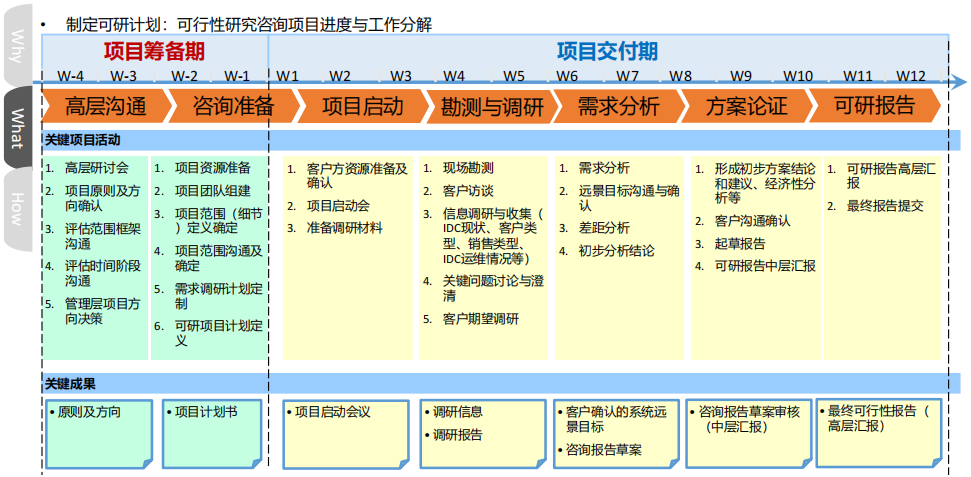Select the 需求分析 phase arrow
This screenshot has height=477, width=971.
click(618, 106)
